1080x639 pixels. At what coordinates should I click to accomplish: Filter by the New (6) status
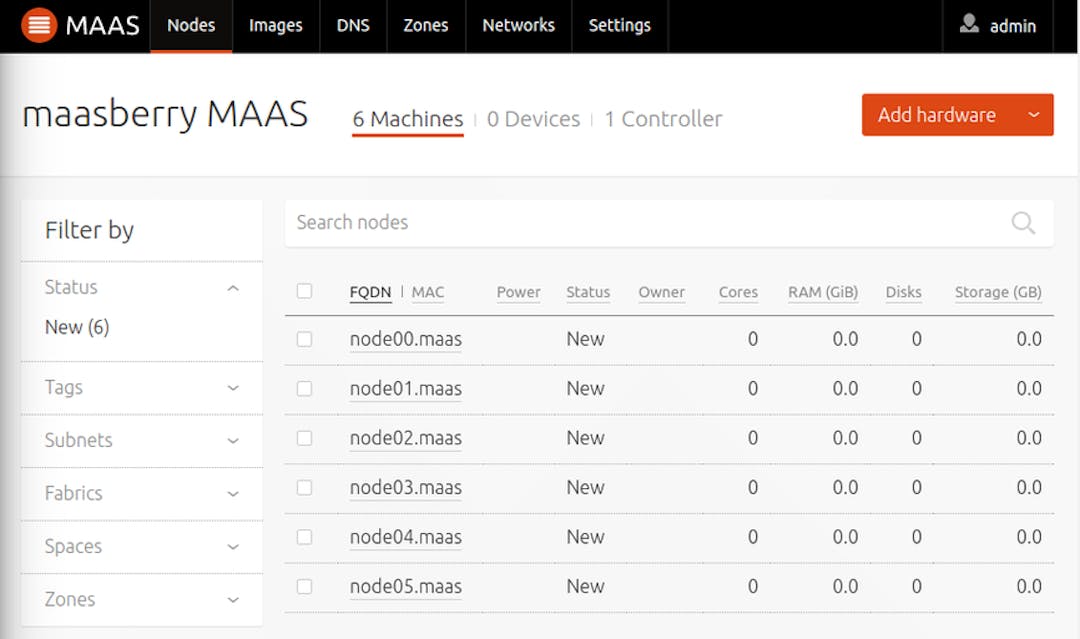(x=76, y=326)
